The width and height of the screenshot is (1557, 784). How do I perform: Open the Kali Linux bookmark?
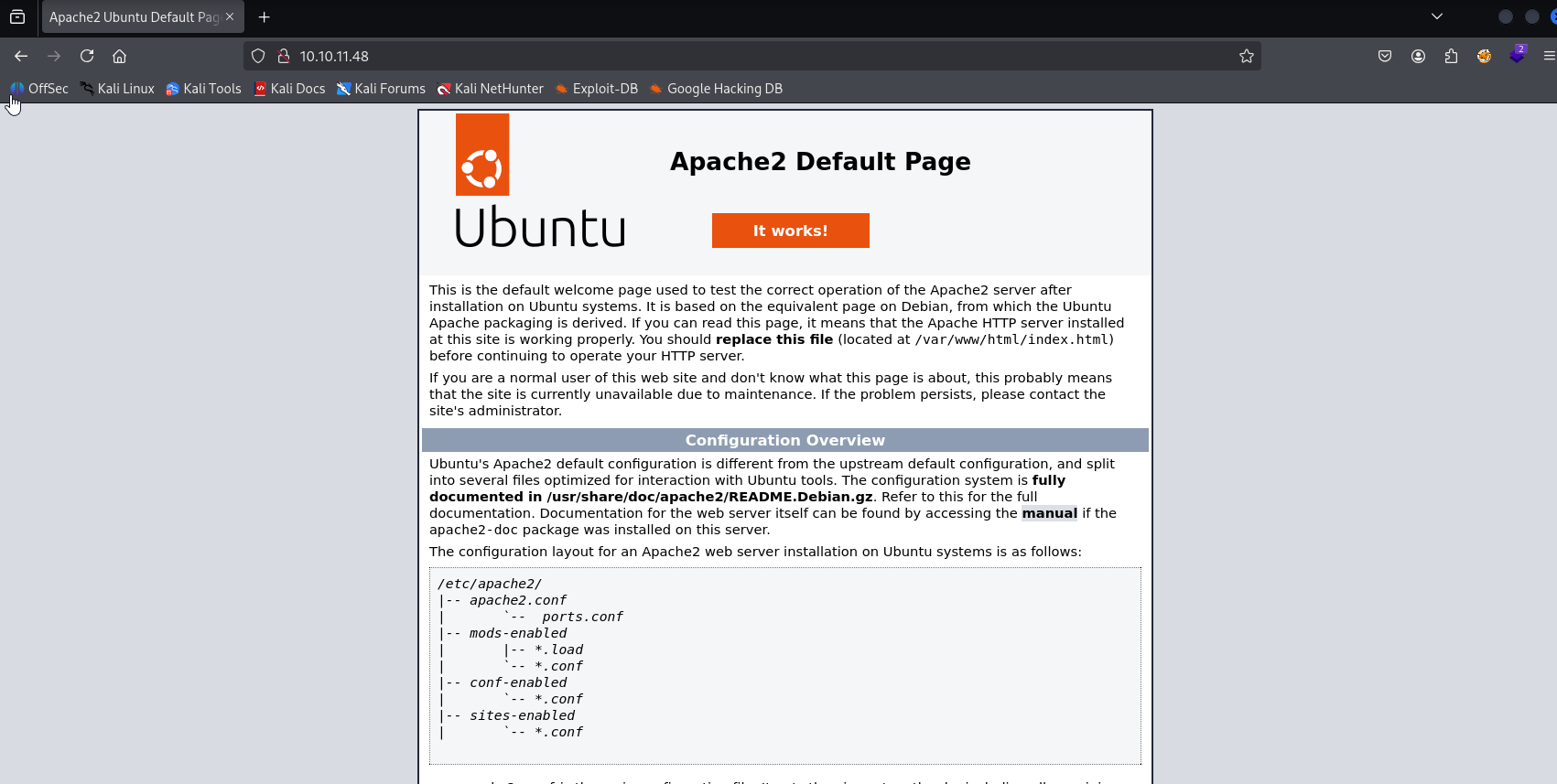pyautogui.click(x=117, y=89)
